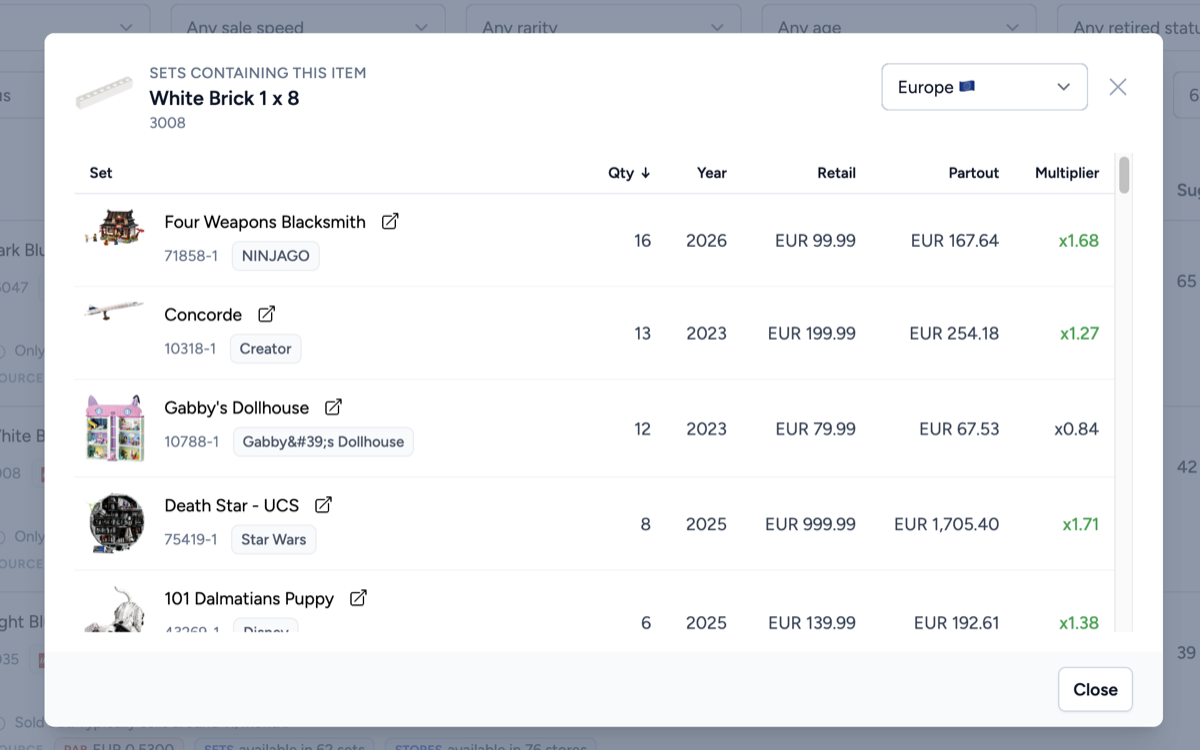The image size is (1200, 750).
Task: Open Death Star - UCS external link icon
Action: pos(323,505)
